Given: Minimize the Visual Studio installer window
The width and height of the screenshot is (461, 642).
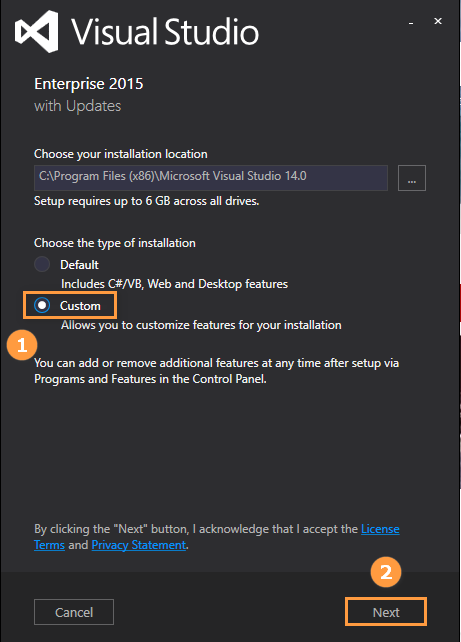Looking at the screenshot, I should [x=411, y=23].
